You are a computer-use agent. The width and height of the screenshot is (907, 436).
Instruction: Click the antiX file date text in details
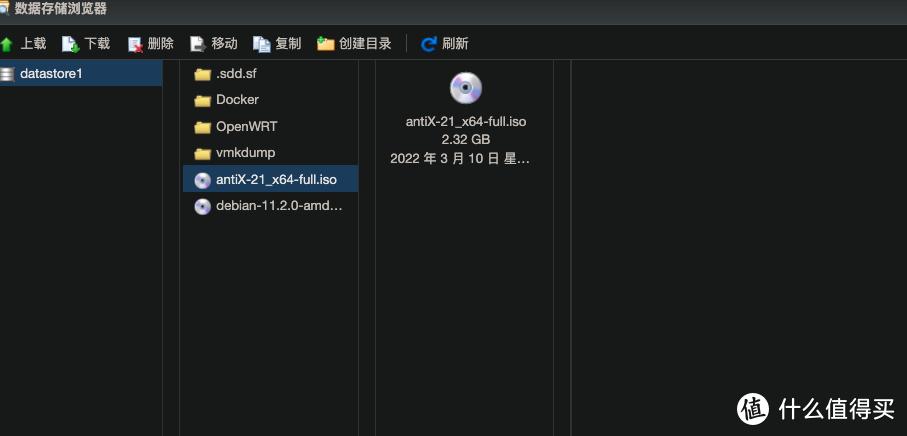460,158
